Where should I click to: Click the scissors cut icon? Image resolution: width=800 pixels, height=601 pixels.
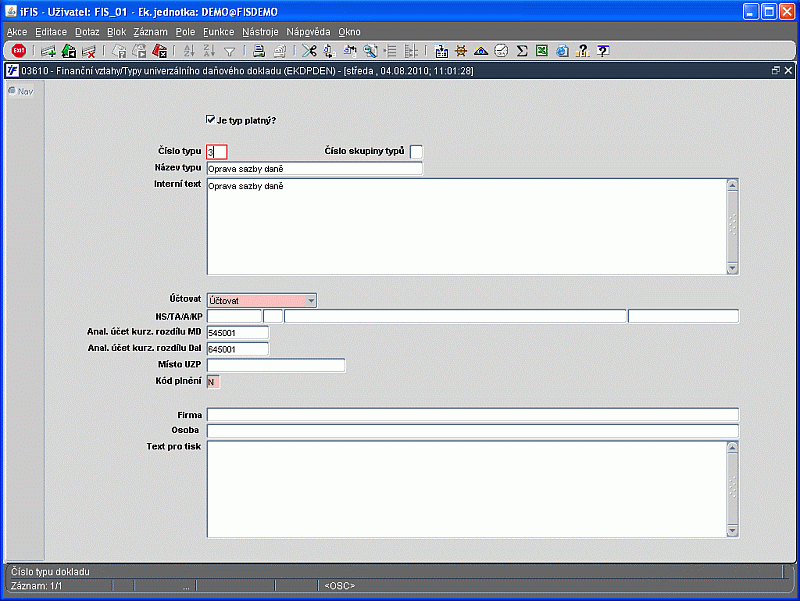309,51
